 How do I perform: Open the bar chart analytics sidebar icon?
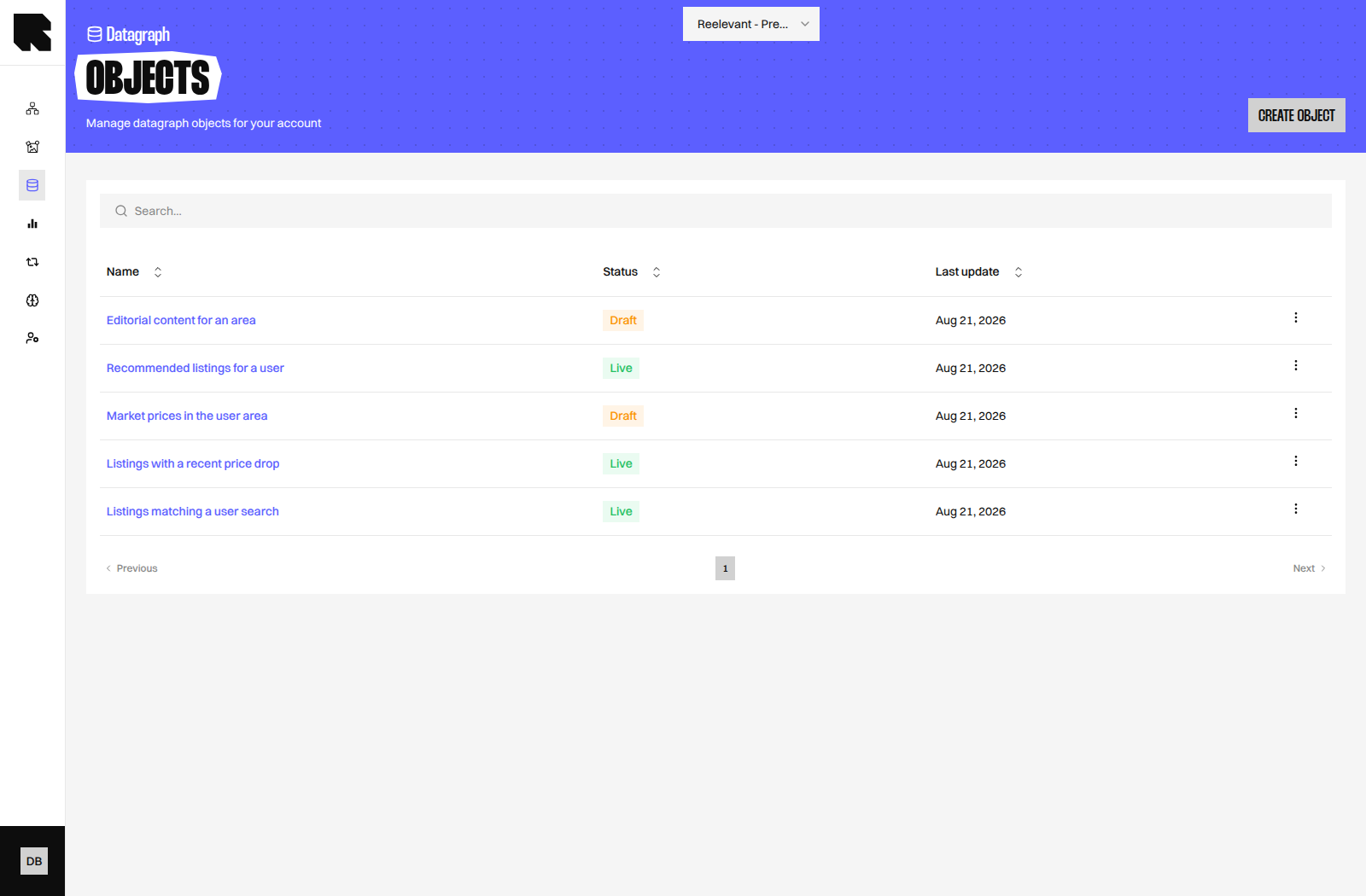click(x=32, y=224)
